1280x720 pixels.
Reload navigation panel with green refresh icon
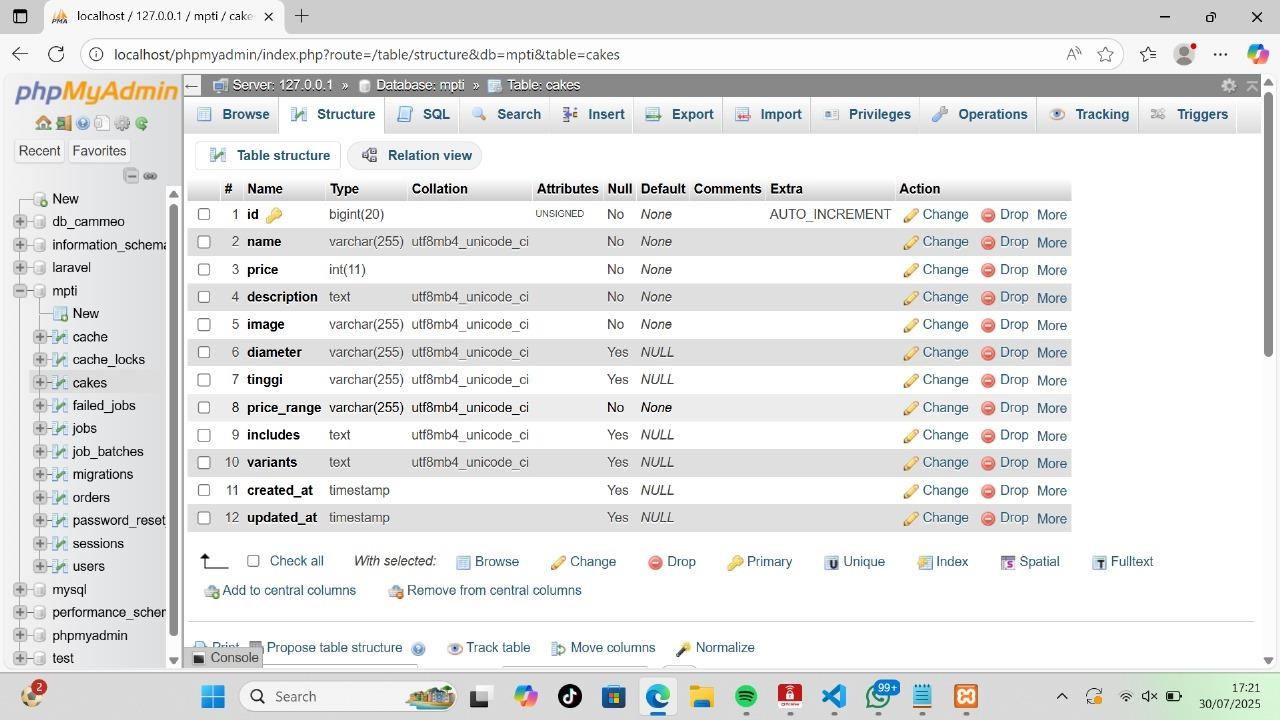[x=142, y=123]
